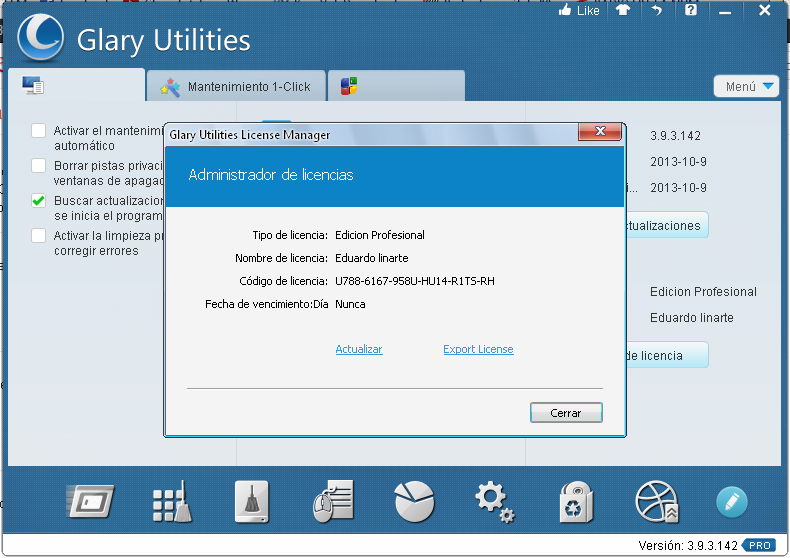Click 'Eduardo linarte' in main window panel

click(692, 318)
